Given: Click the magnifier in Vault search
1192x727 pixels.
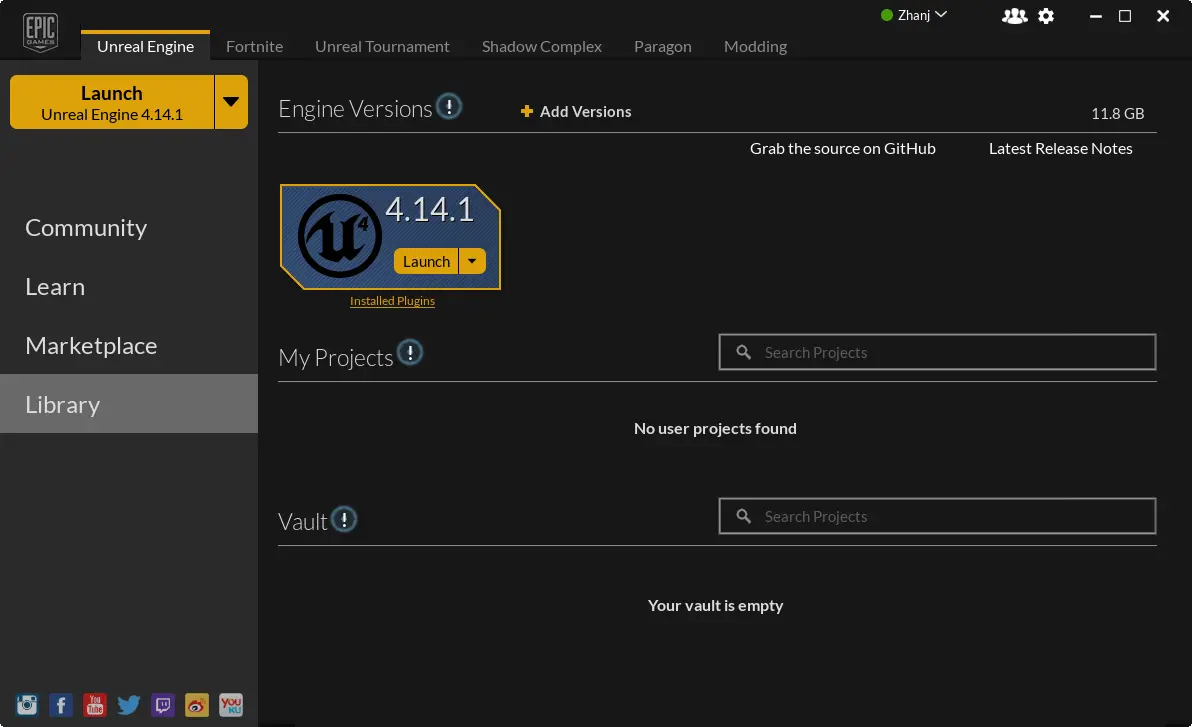Looking at the screenshot, I should (743, 516).
